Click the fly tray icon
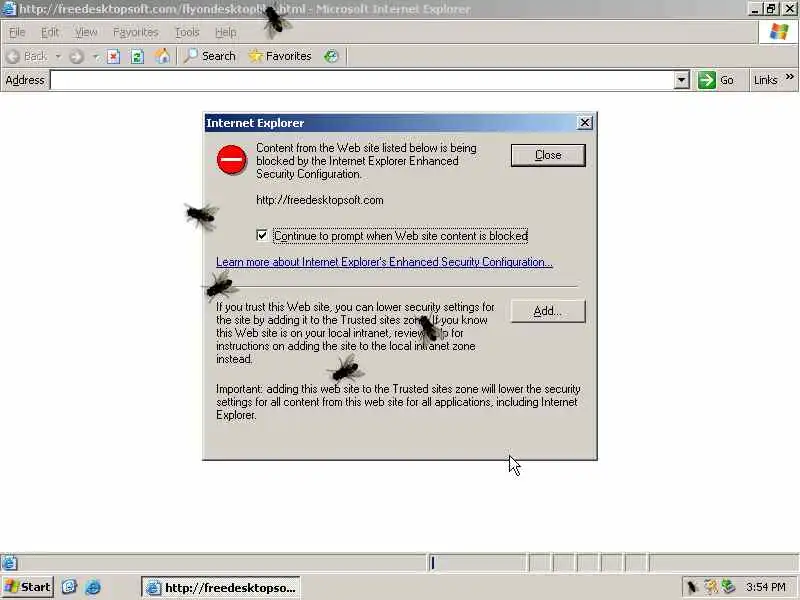The width and height of the screenshot is (800, 600). (x=692, y=587)
